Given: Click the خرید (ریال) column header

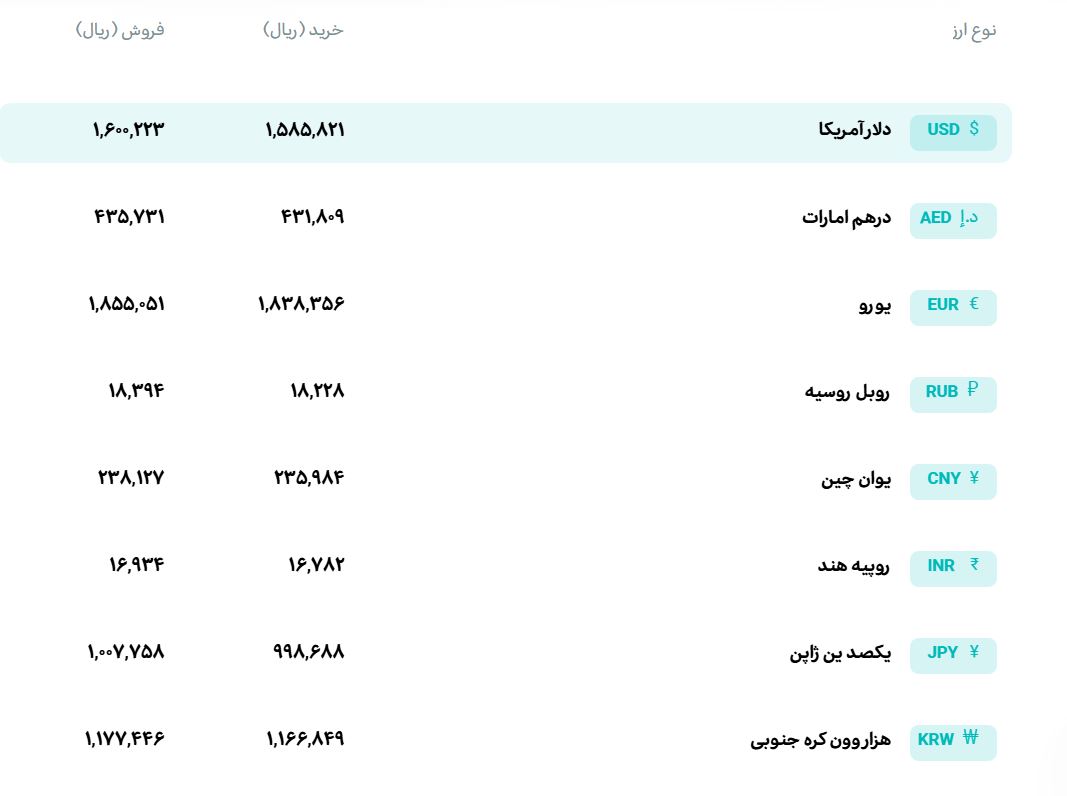Looking at the screenshot, I should pyautogui.click(x=303, y=30).
